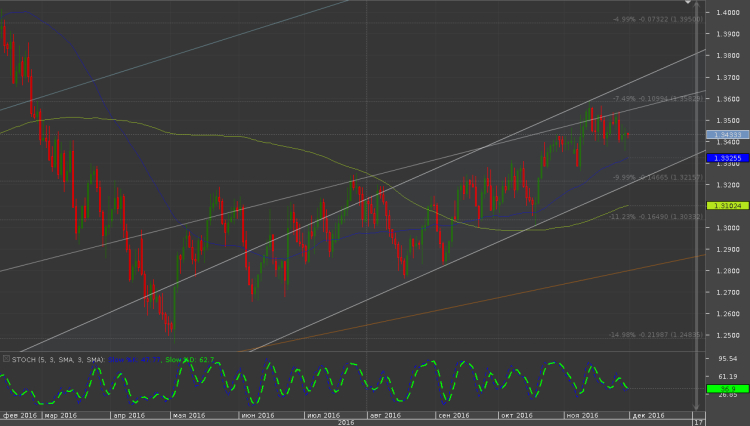Click the 17 year label at the time axis end
The width and height of the screenshot is (750, 426).
[698, 422]
